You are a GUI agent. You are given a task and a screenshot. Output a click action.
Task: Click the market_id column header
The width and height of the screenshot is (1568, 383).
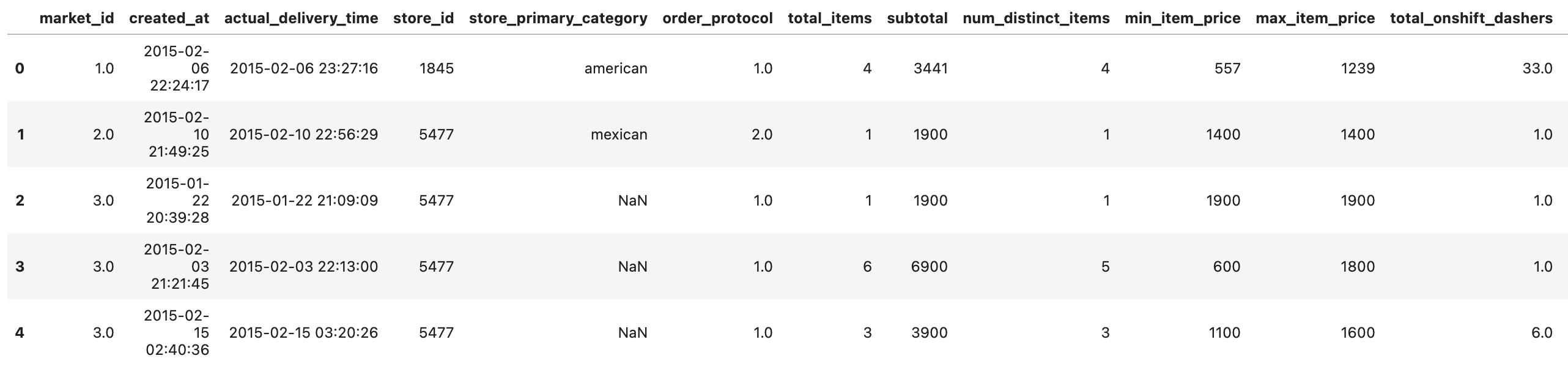(x=76, y=18)
